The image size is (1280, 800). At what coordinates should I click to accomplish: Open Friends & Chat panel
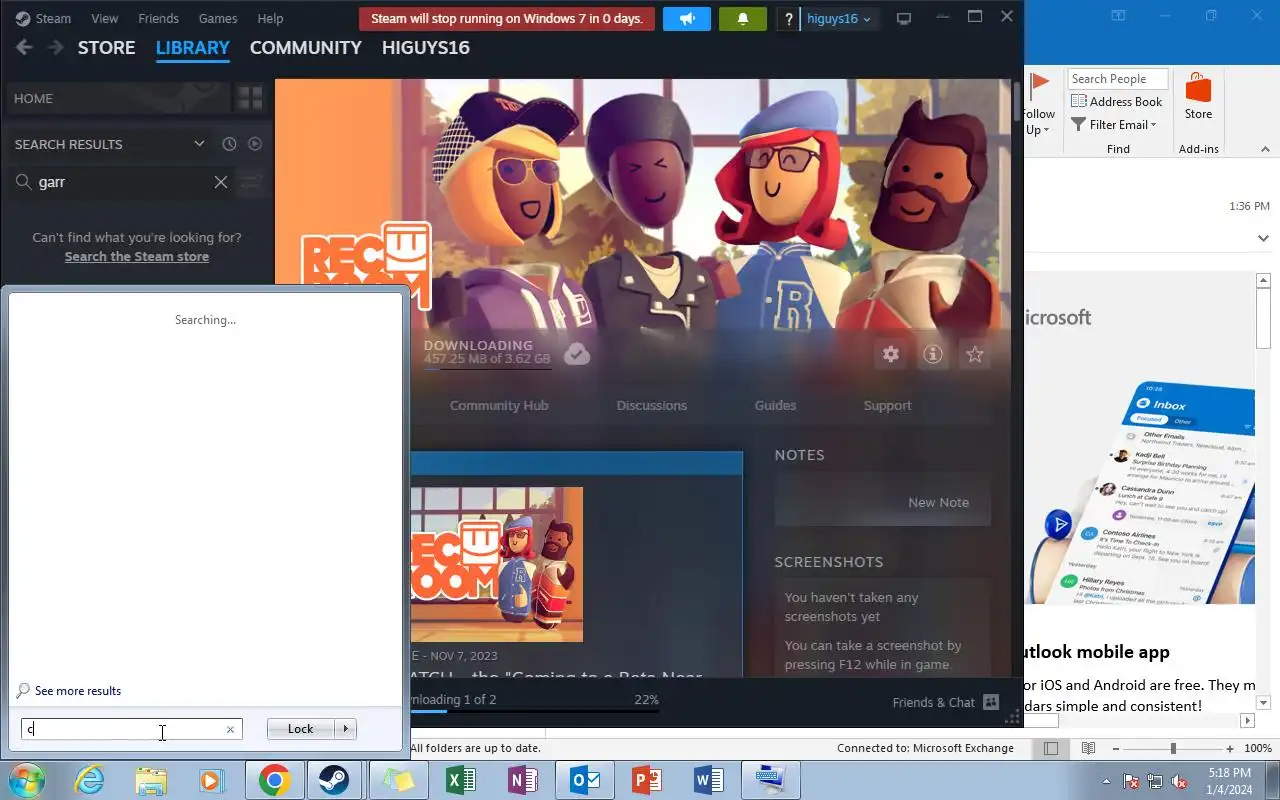point(946,702)
